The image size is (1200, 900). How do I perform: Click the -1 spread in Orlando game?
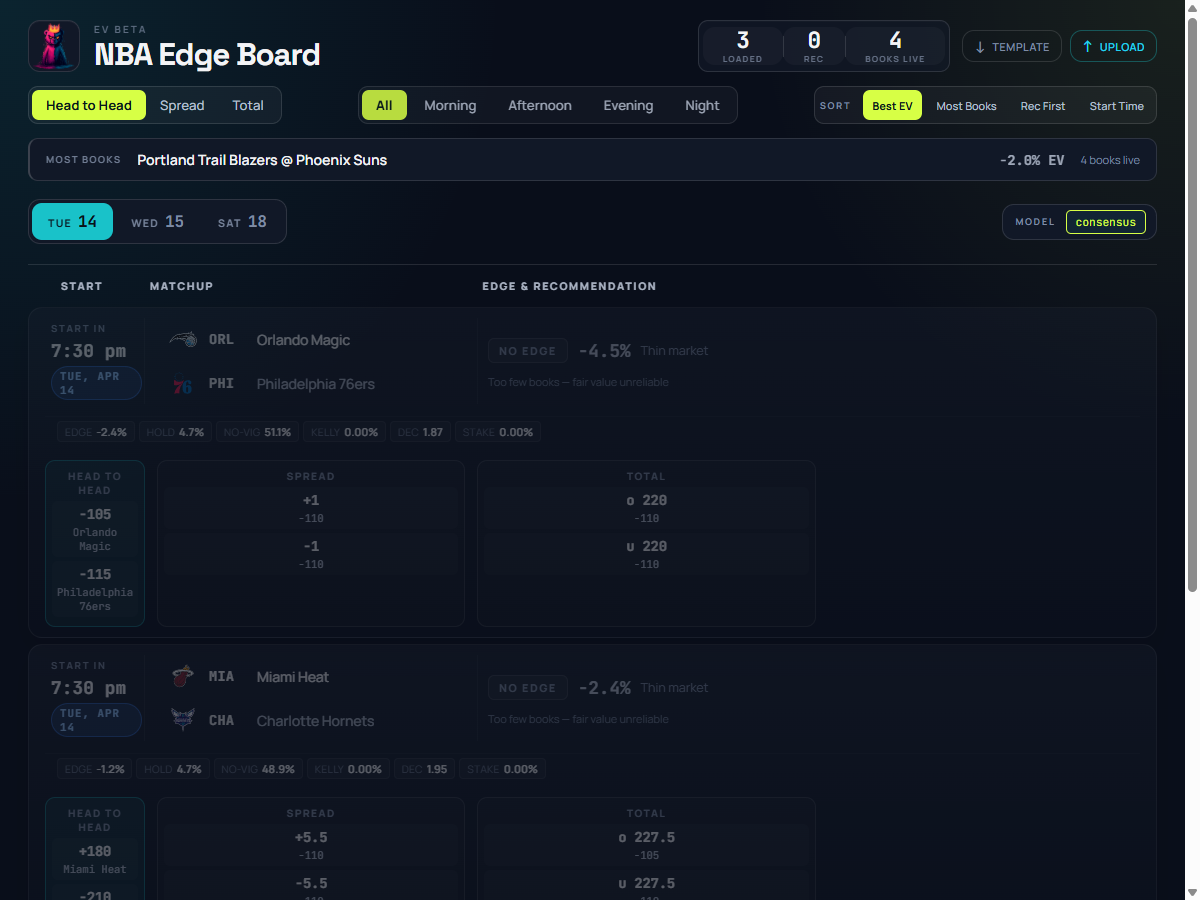(x=311, y=553)
